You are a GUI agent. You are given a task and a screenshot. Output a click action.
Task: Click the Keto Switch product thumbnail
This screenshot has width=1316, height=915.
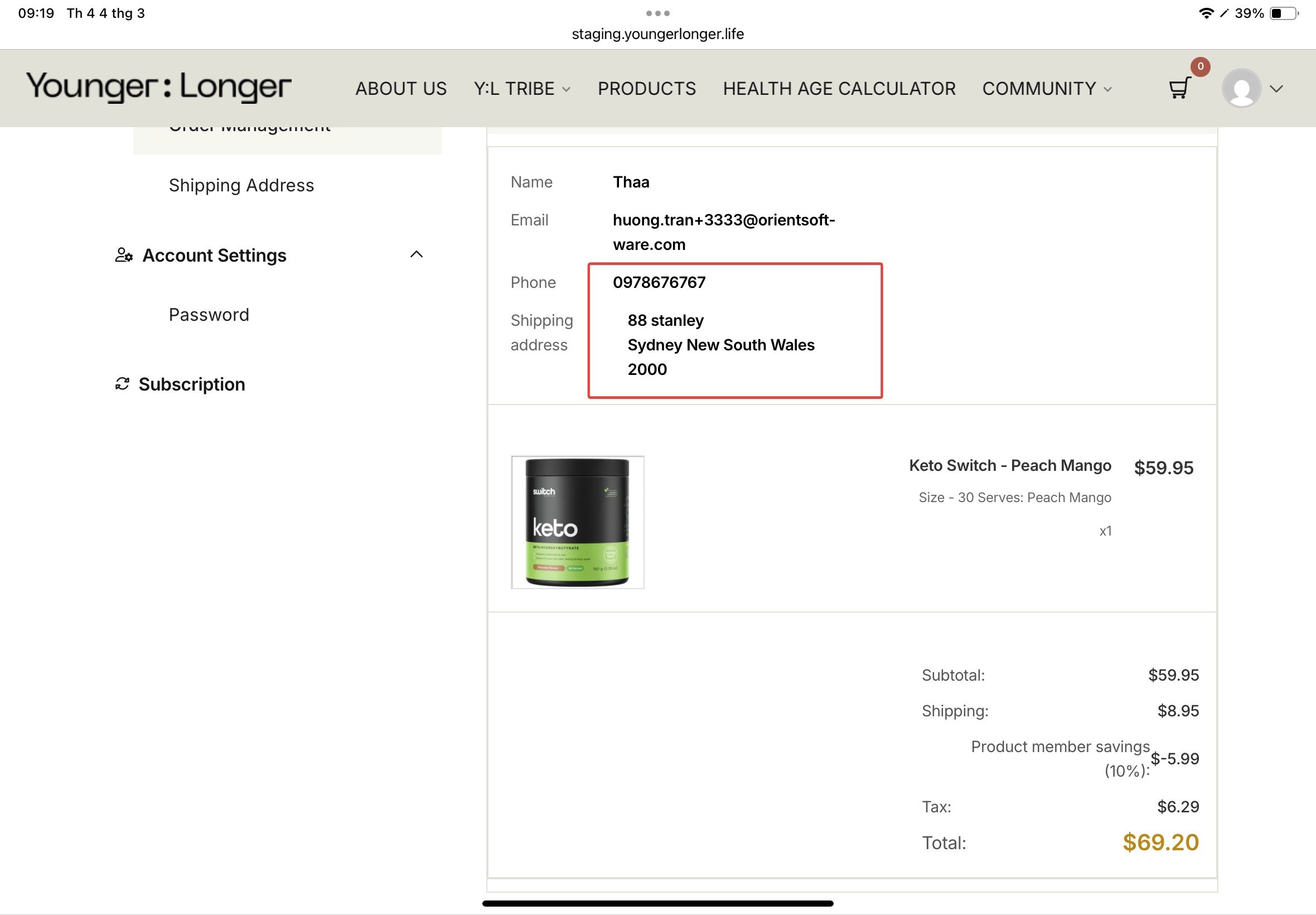coord(577,522)
